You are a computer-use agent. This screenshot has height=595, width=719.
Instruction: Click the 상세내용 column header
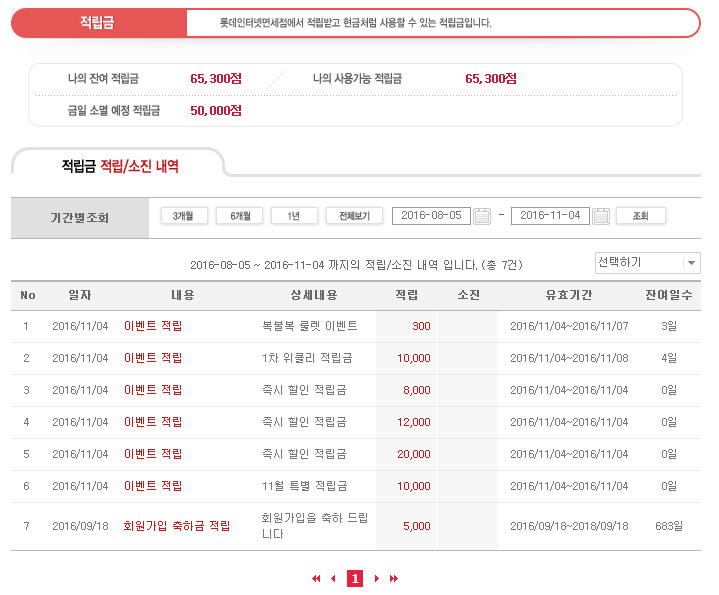pyautogui.click(x=314, y=295)
